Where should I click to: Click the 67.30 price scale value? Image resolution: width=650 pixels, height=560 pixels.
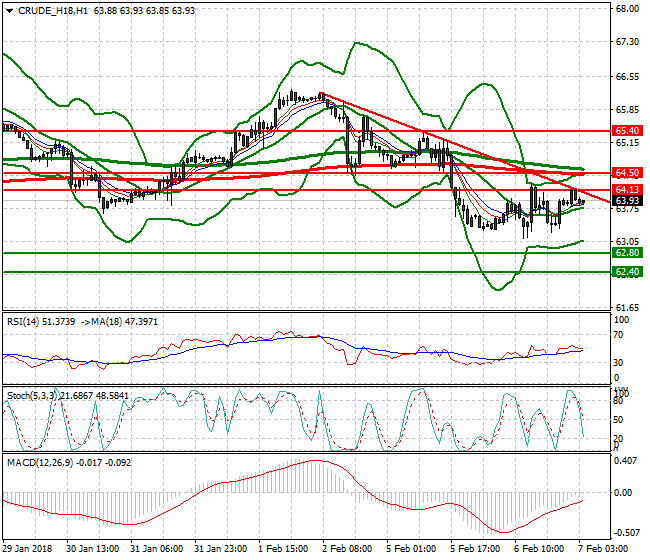[627, 42]
